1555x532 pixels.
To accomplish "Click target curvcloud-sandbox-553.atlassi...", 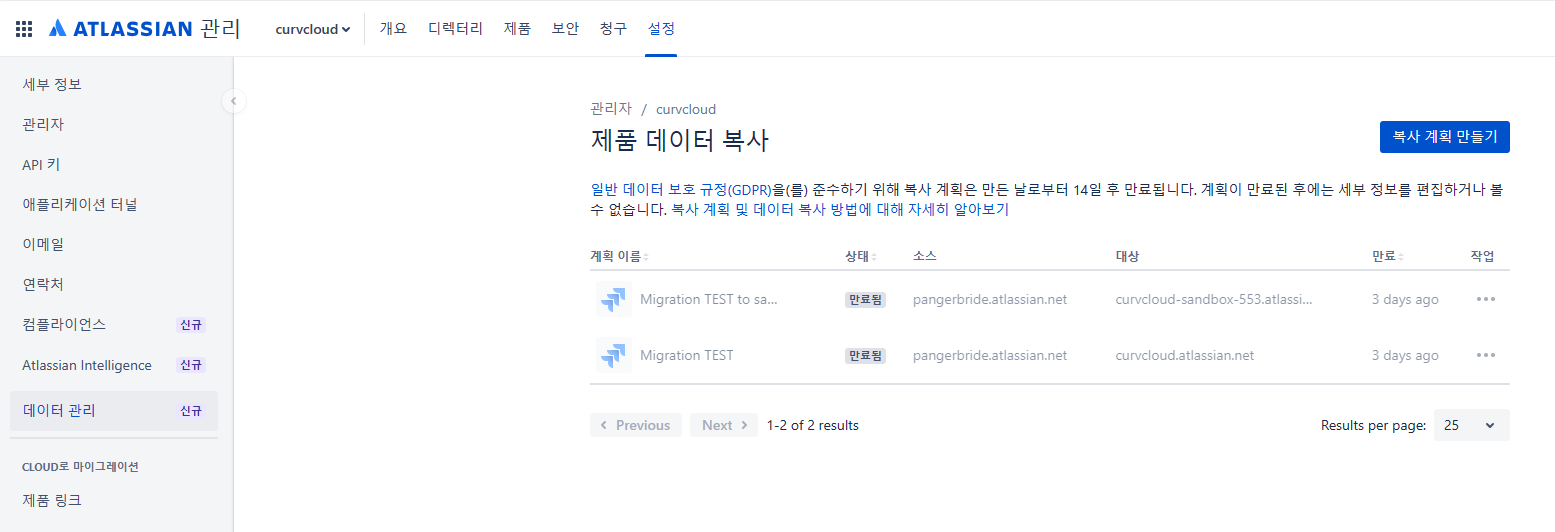I will click(1213, 299).
